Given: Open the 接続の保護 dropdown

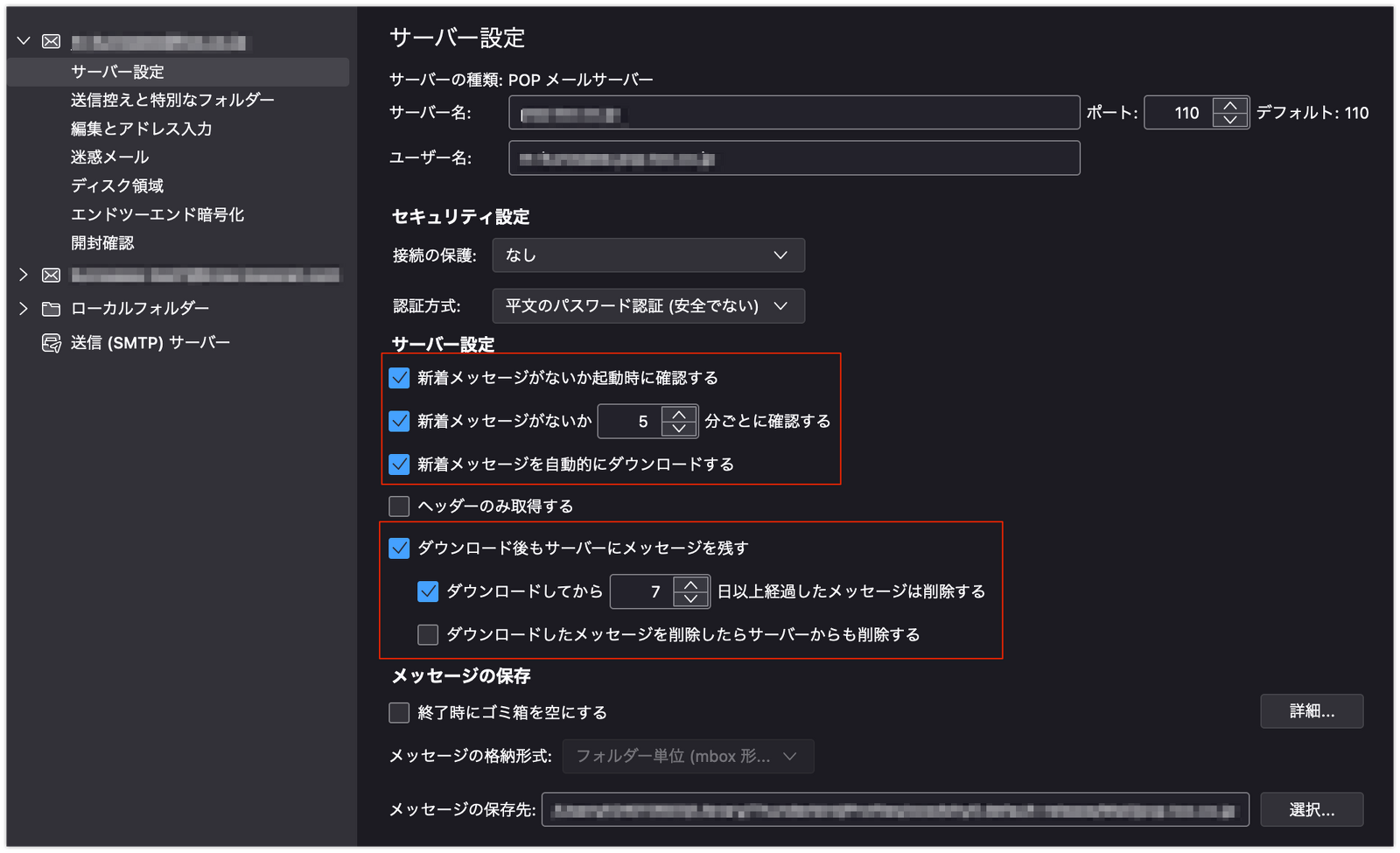Looking at the screenshot, I should coord(647,255).
